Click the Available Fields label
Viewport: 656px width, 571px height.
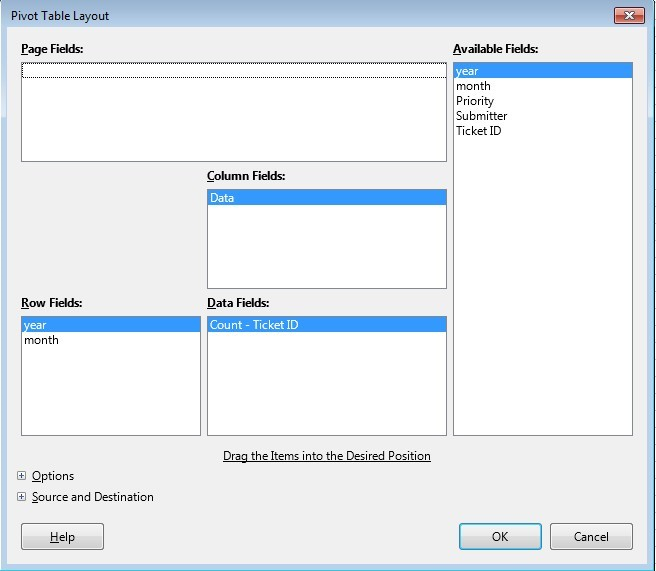point(495,49)
